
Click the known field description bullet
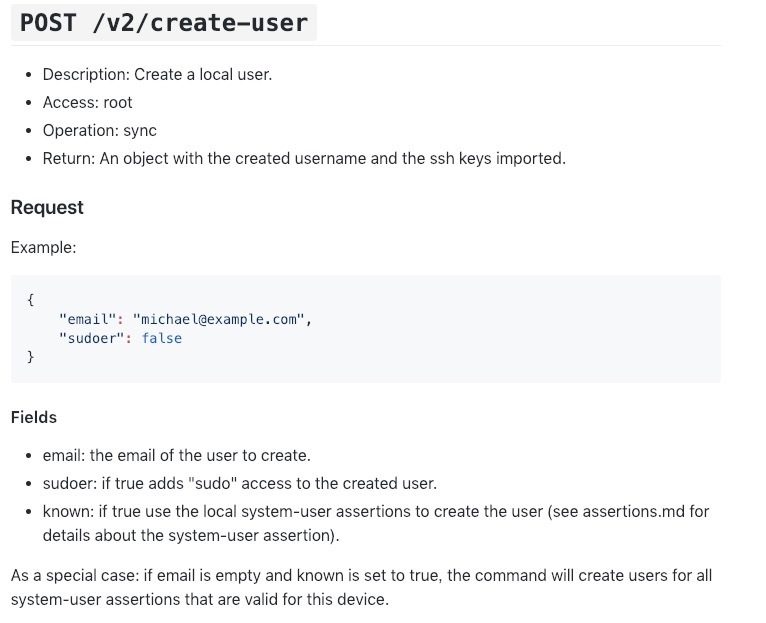(x=376, y=523)
